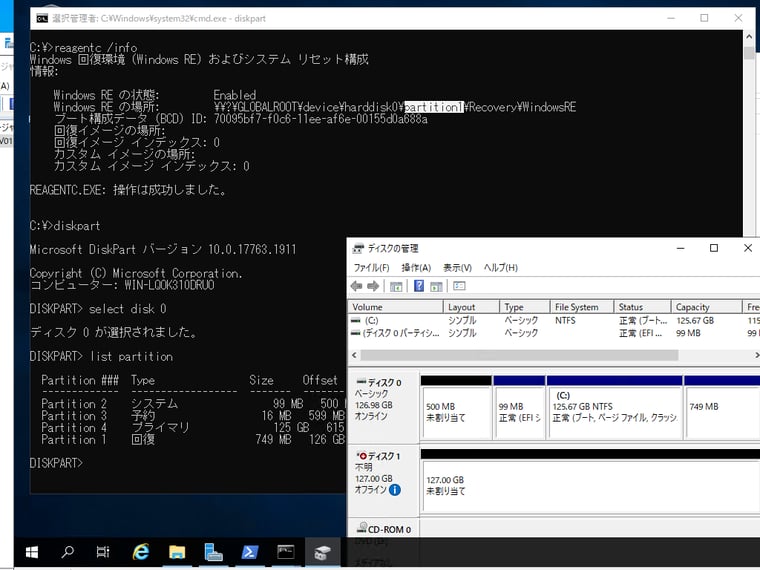Switch to Command Prompt taskbar button

click(285, 552)
